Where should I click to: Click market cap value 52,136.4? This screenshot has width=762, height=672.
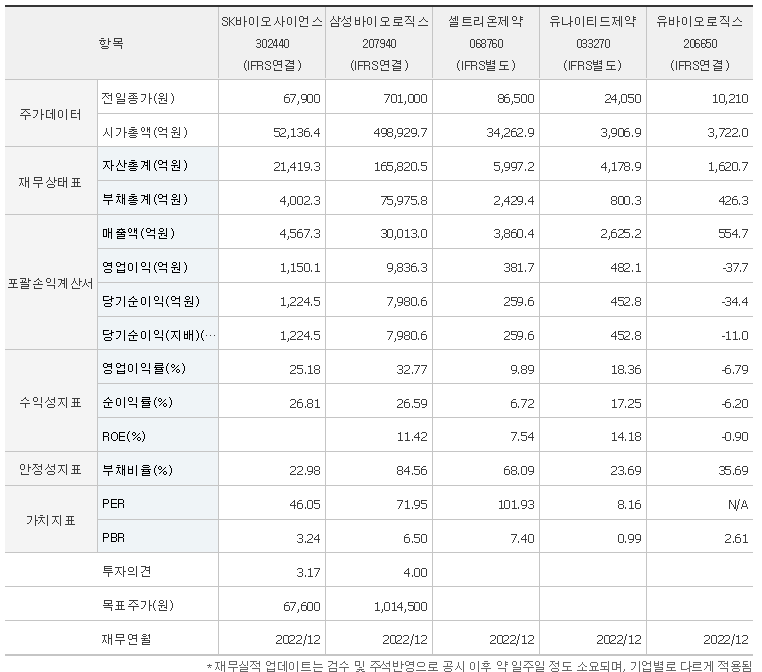coord(296,133)
